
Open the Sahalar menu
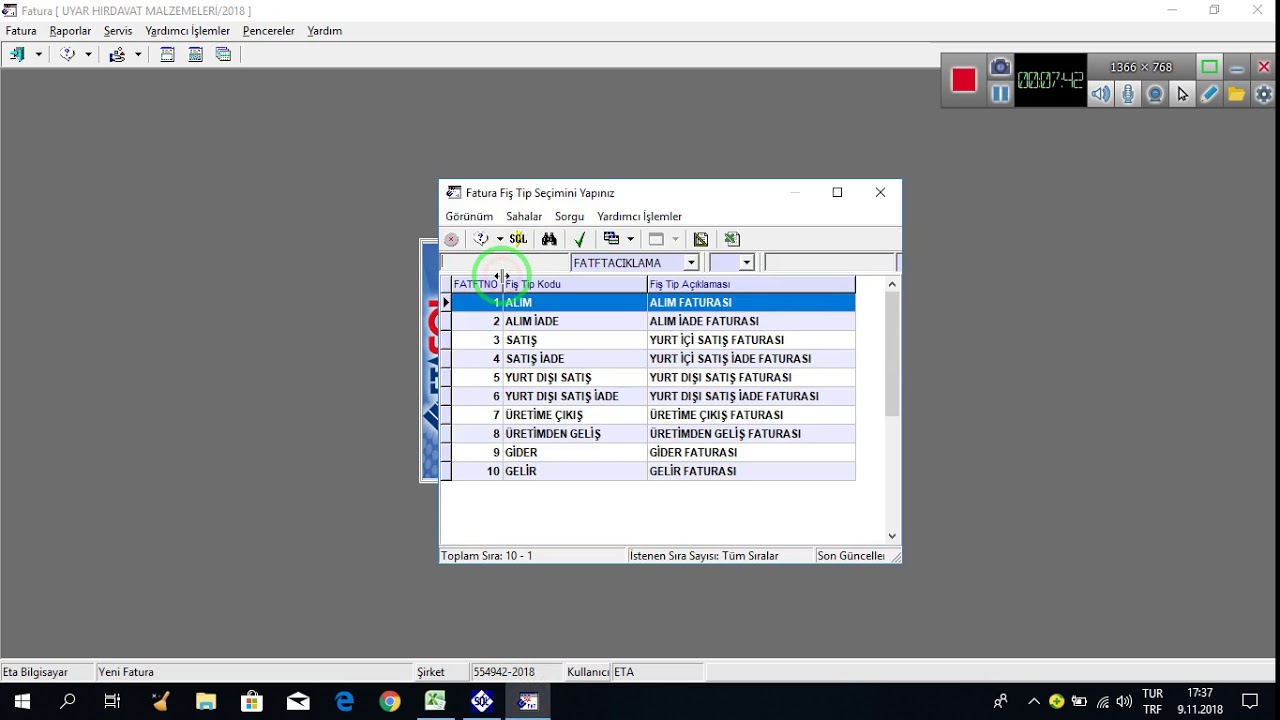tap(524, 216)
